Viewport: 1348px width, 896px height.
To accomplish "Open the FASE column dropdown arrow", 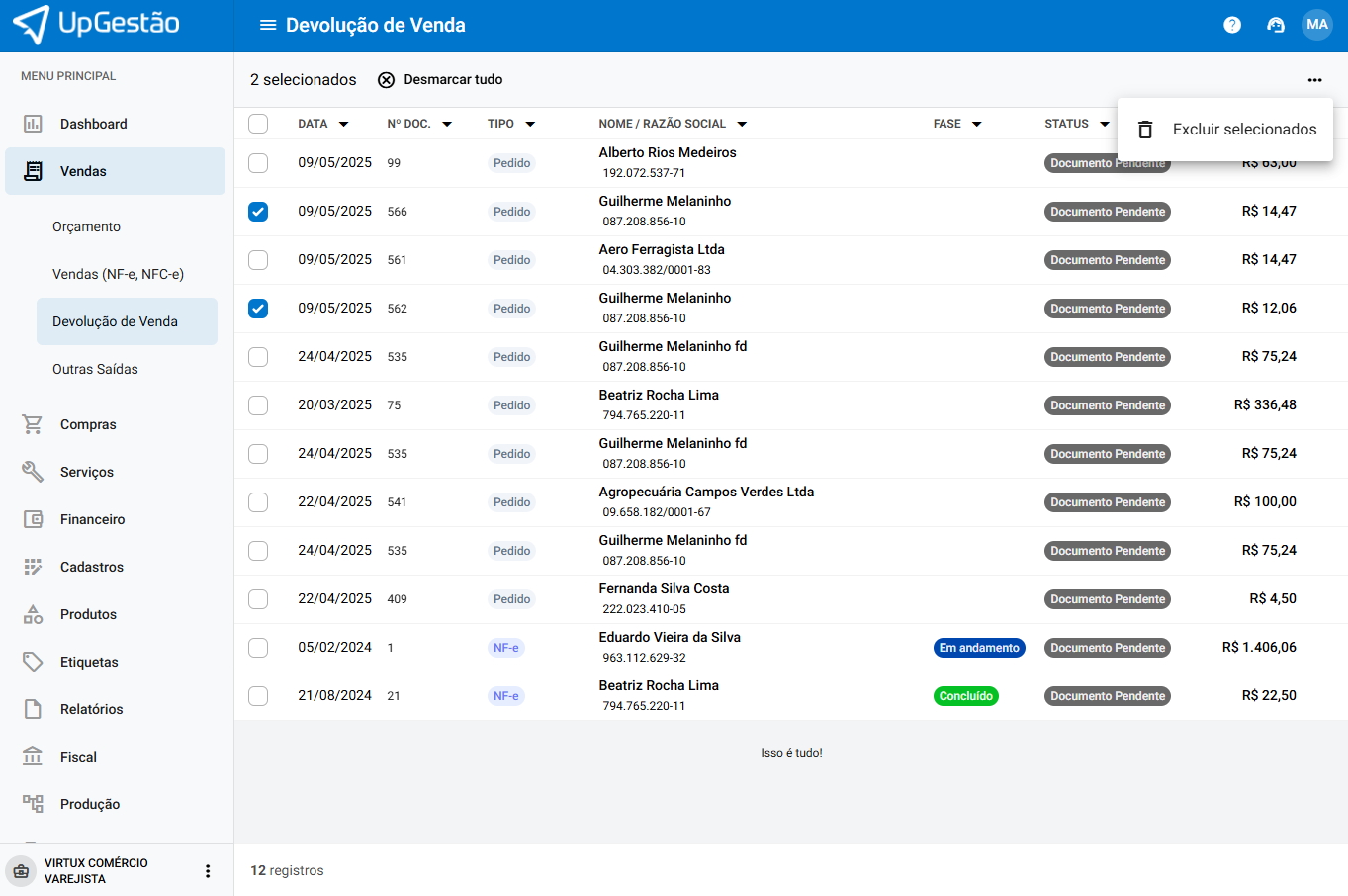I will coord(977,124).
